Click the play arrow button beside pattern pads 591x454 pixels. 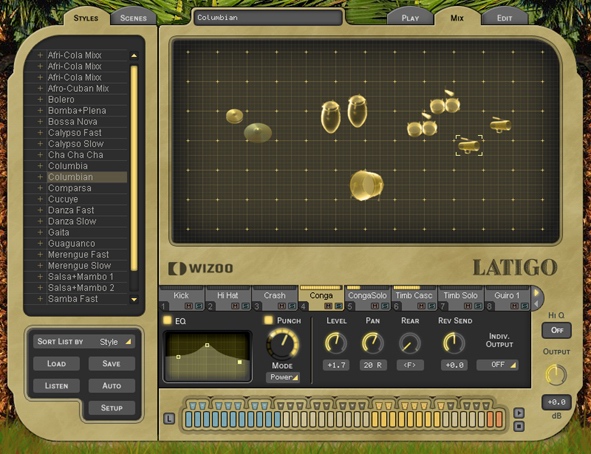[519, 413]
